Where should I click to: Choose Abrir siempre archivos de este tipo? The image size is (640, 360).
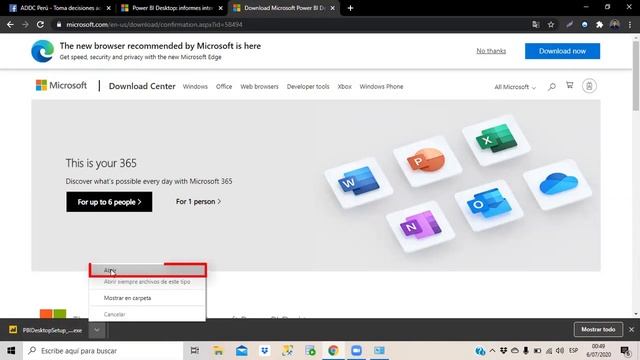147,282
